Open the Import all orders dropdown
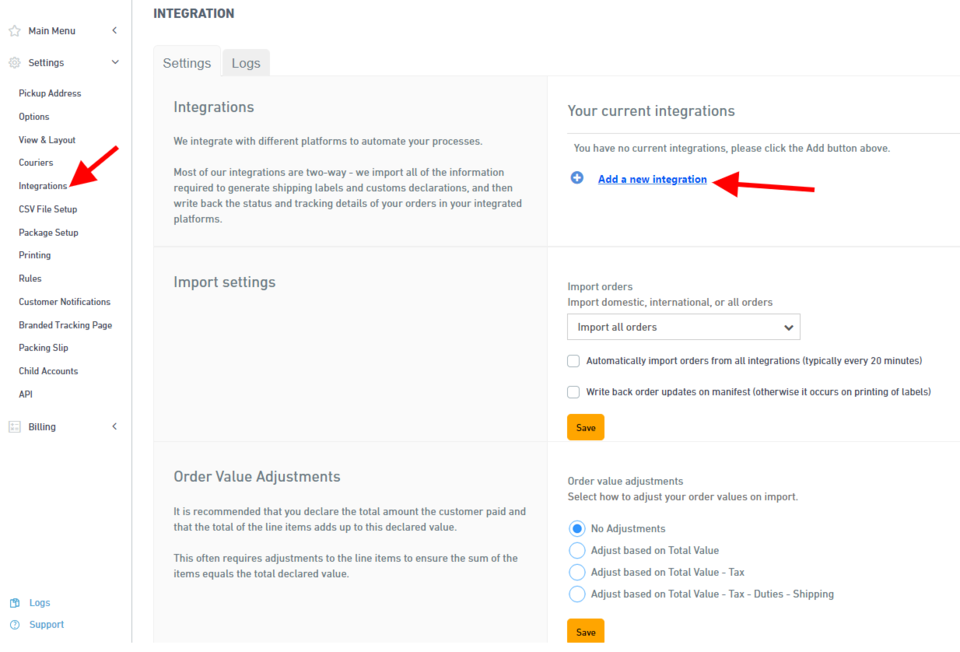 click(683, 327)
